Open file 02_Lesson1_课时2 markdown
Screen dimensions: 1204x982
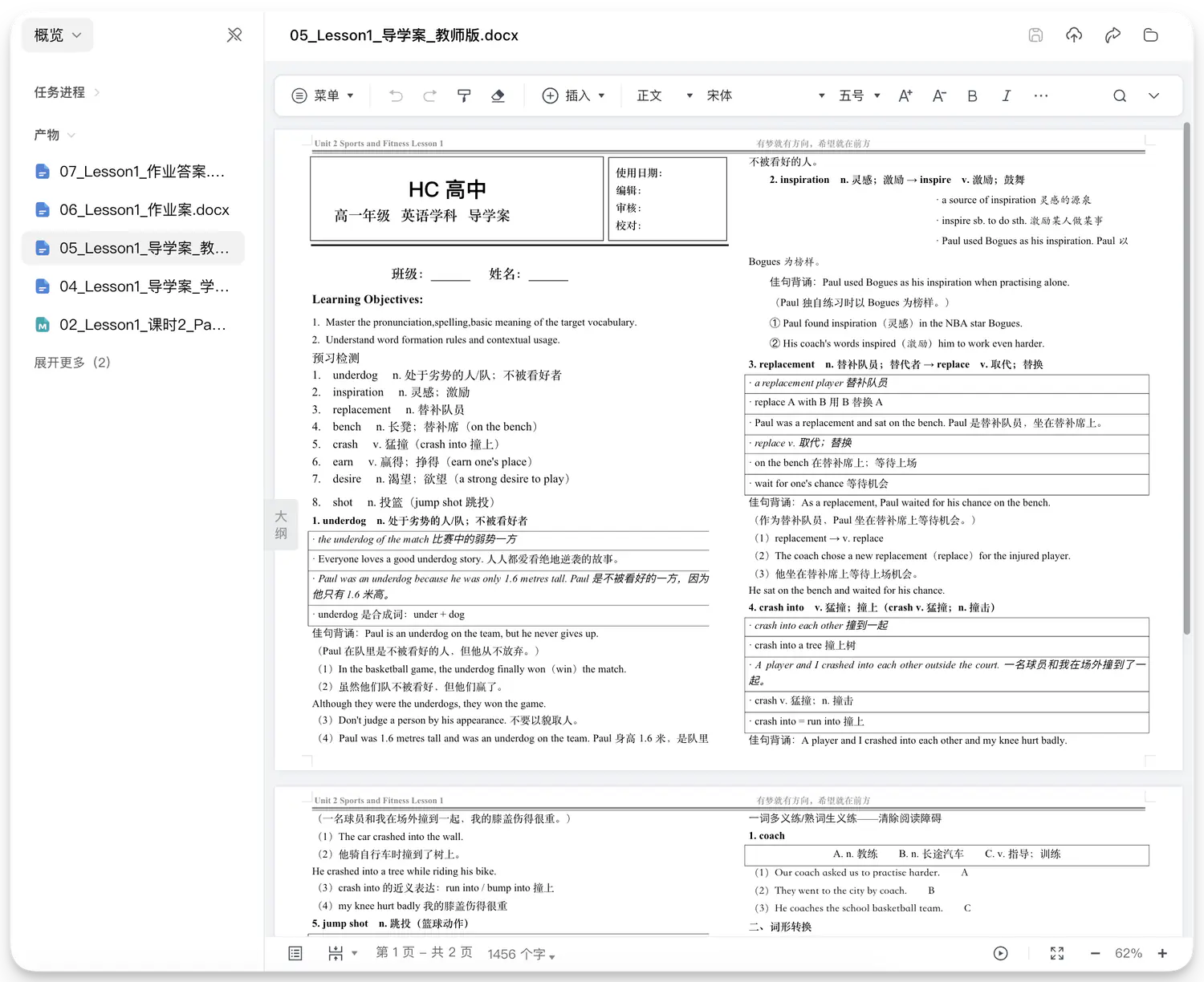(x=132, y=325)
